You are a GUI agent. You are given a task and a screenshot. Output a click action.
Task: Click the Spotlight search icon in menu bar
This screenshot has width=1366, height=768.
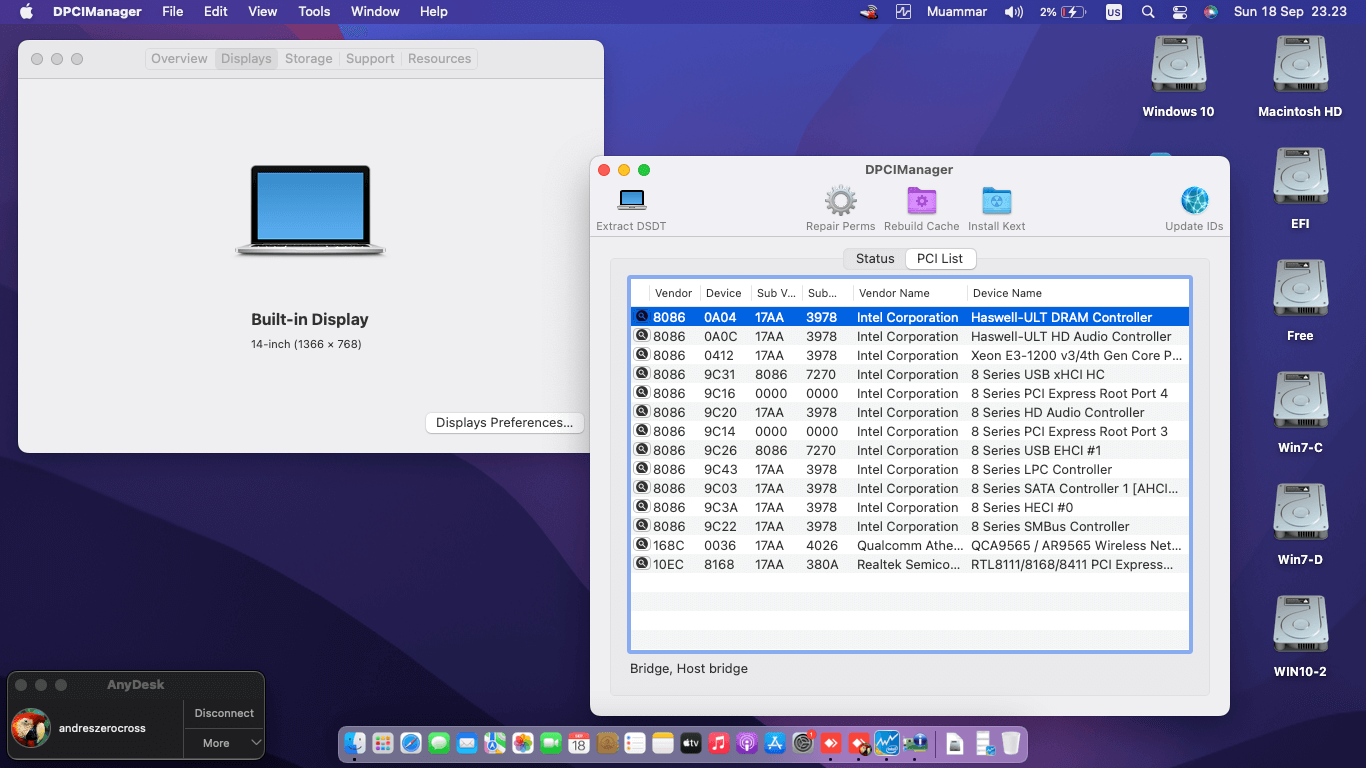(1148, 12)
